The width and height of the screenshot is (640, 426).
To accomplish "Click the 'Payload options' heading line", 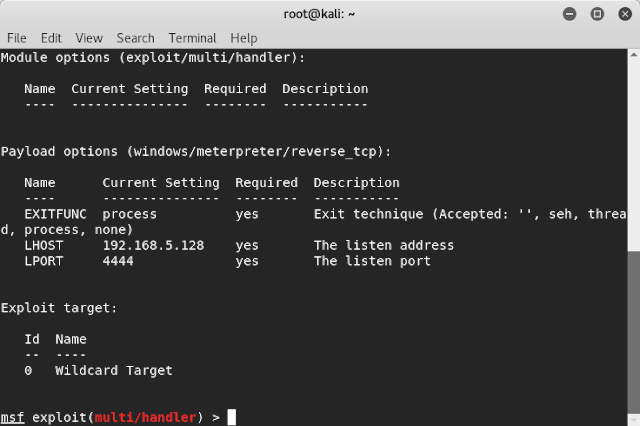I will pos(196,151).
